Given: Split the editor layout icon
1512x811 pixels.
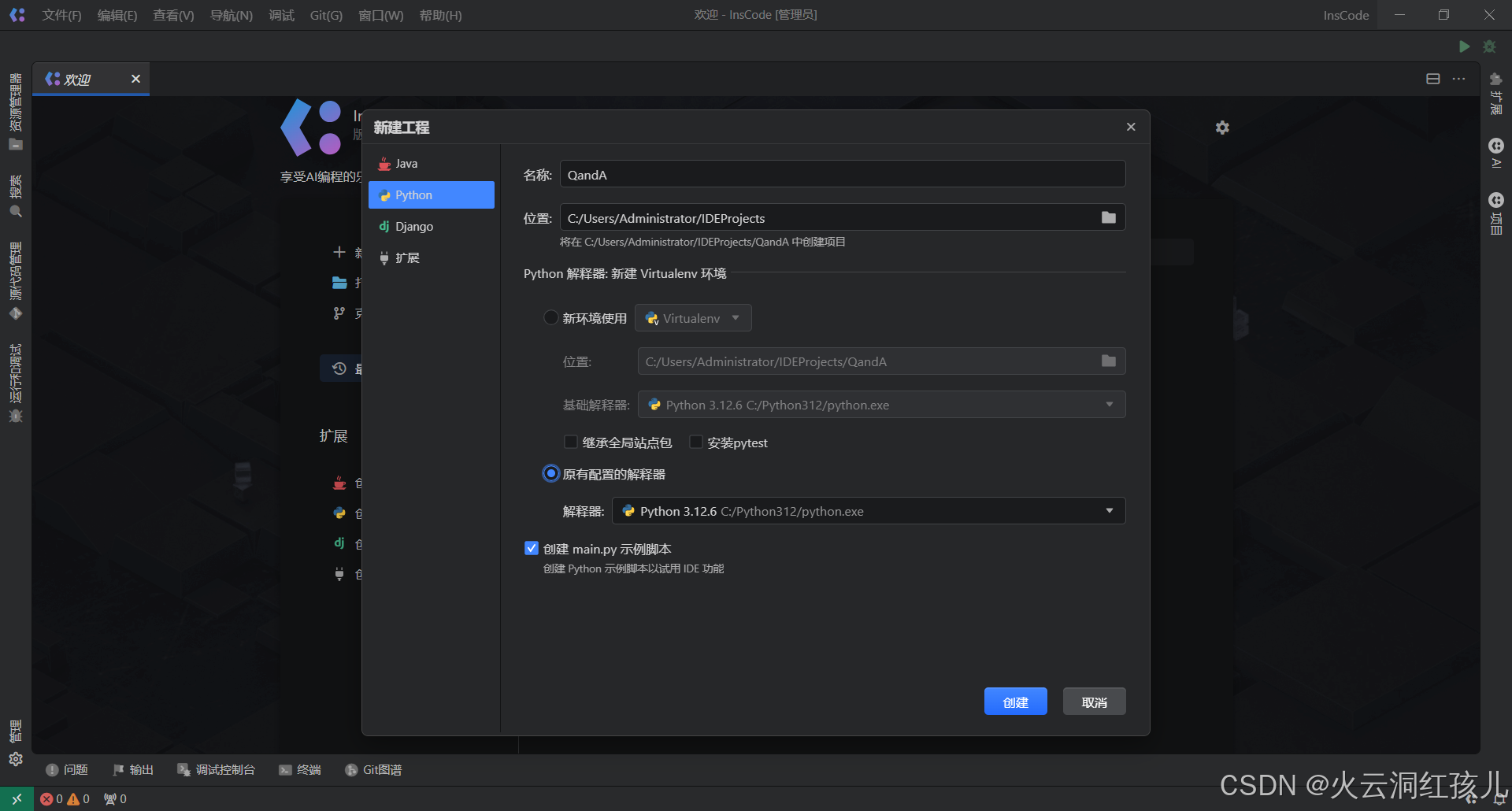Looking at the screenshot, I should point(1433,79).
